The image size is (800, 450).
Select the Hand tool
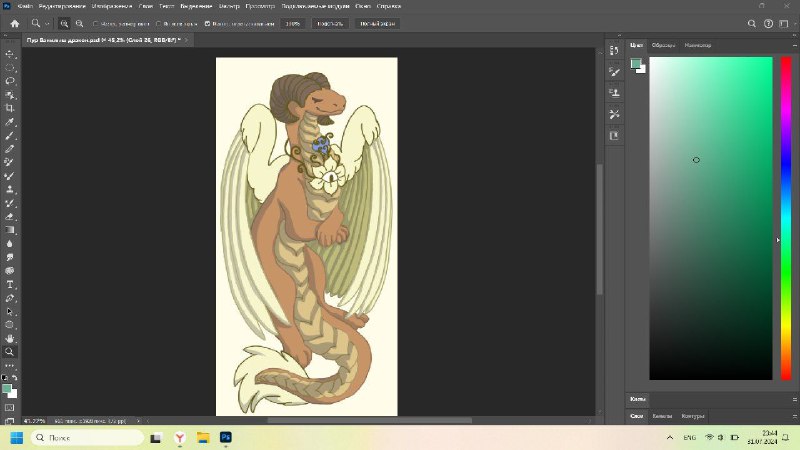coord(10,338)
